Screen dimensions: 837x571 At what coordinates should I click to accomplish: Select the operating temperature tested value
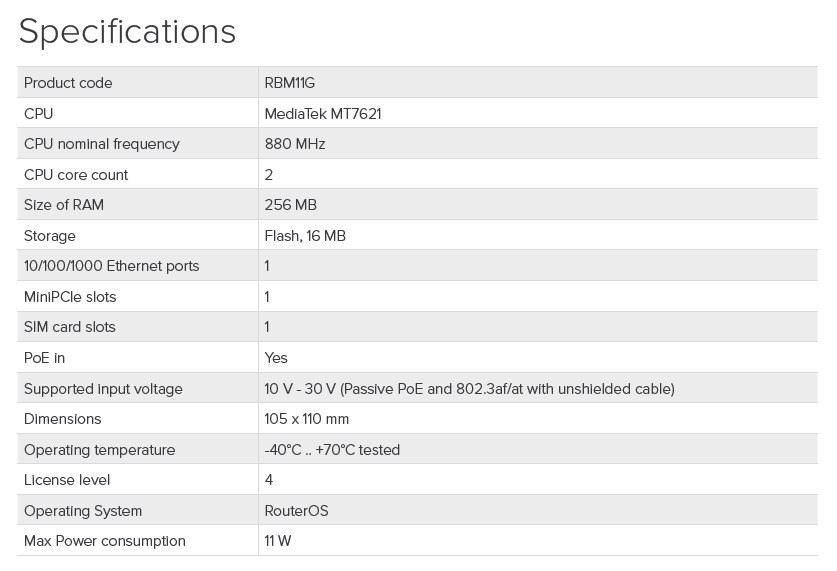(332, 450)
